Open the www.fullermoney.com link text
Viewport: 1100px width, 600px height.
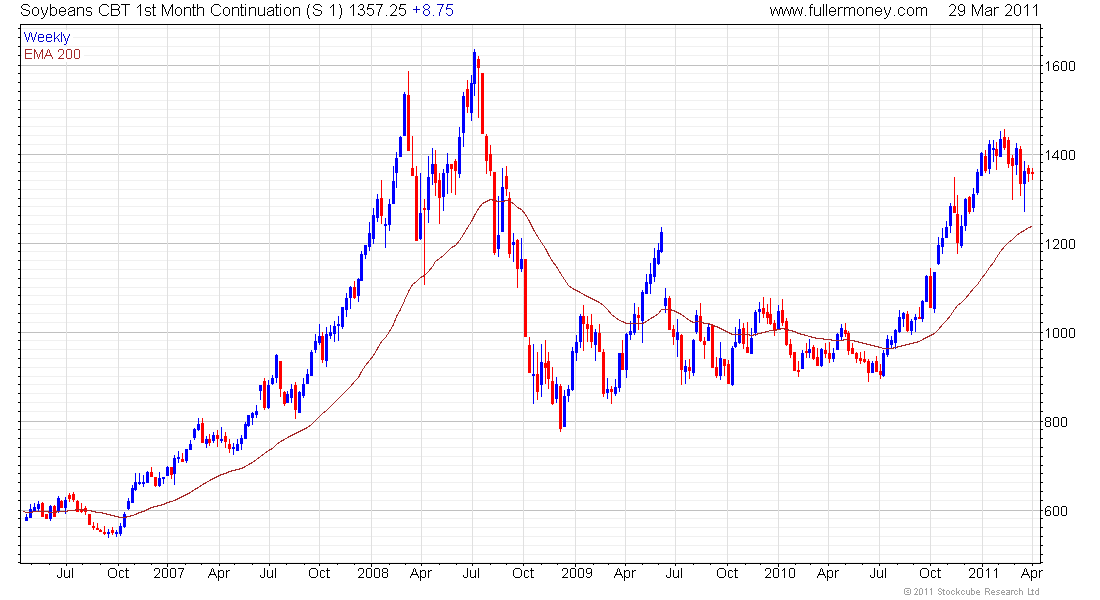848,11
